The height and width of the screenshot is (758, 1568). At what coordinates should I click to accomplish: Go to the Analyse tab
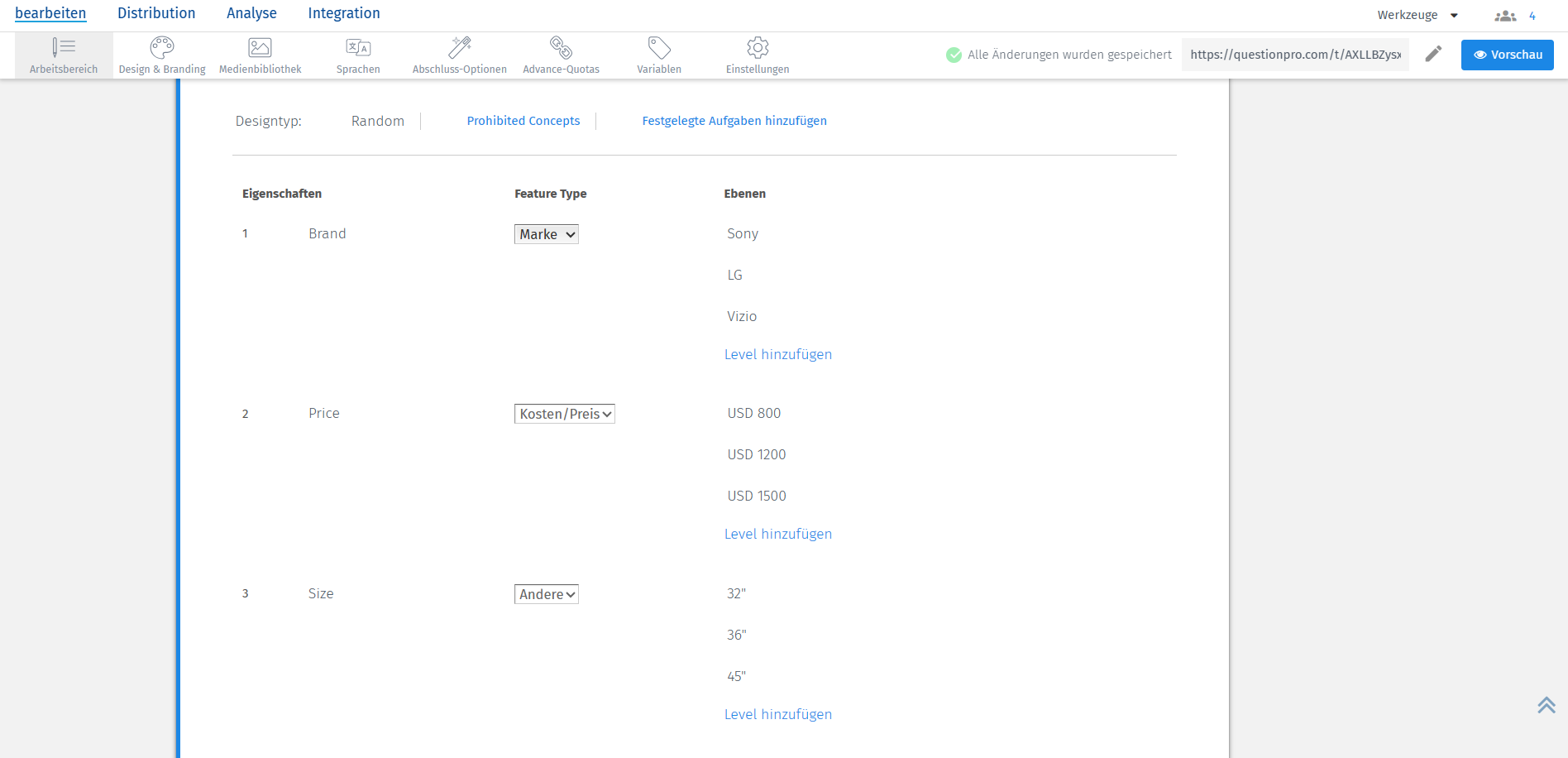251,13
